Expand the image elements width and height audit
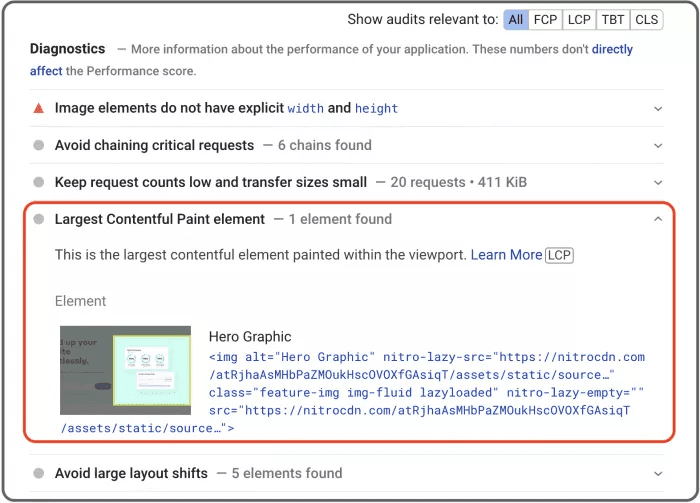 [657, 108]
